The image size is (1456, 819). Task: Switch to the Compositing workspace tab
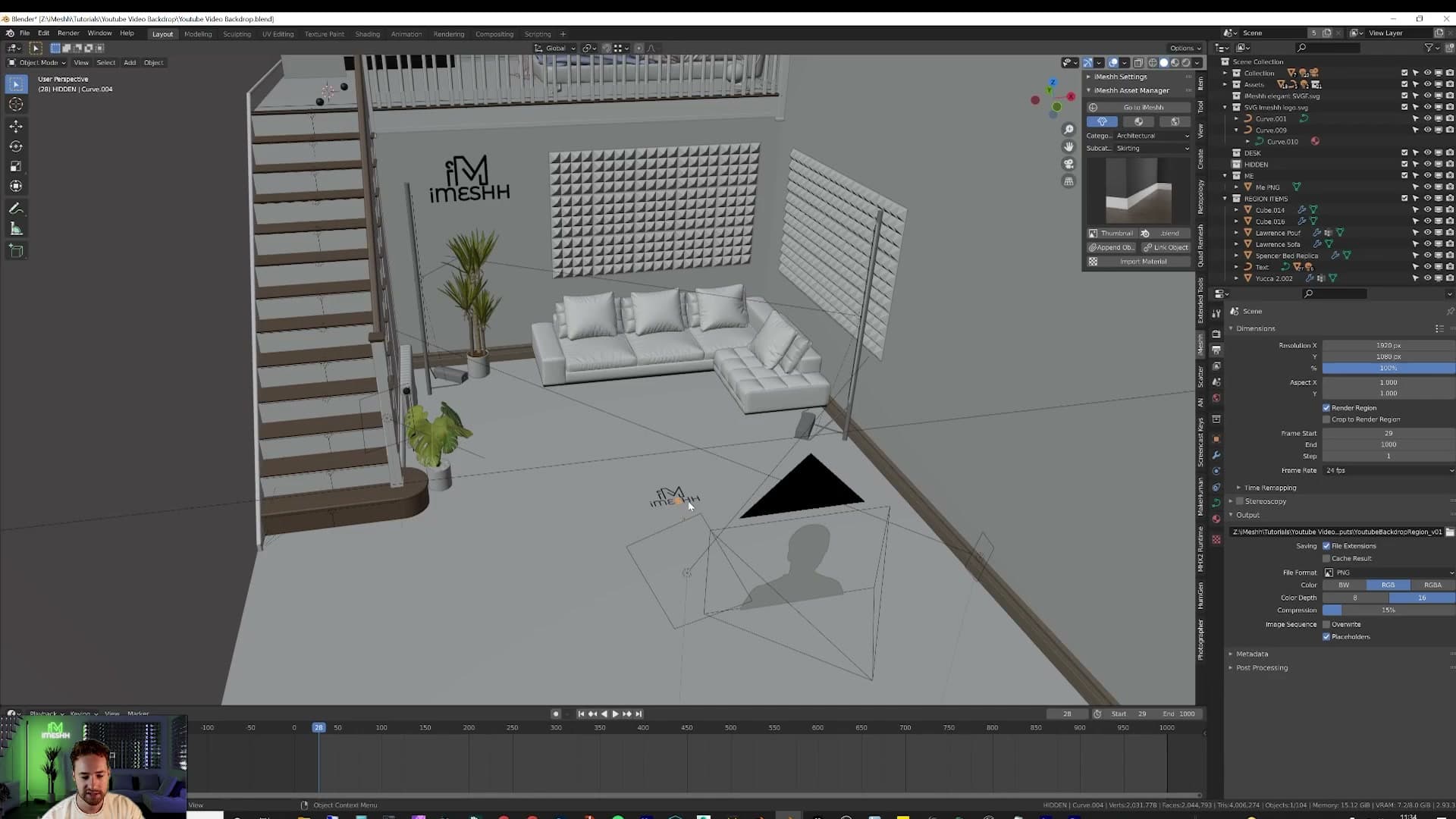[x=494, y=34]
